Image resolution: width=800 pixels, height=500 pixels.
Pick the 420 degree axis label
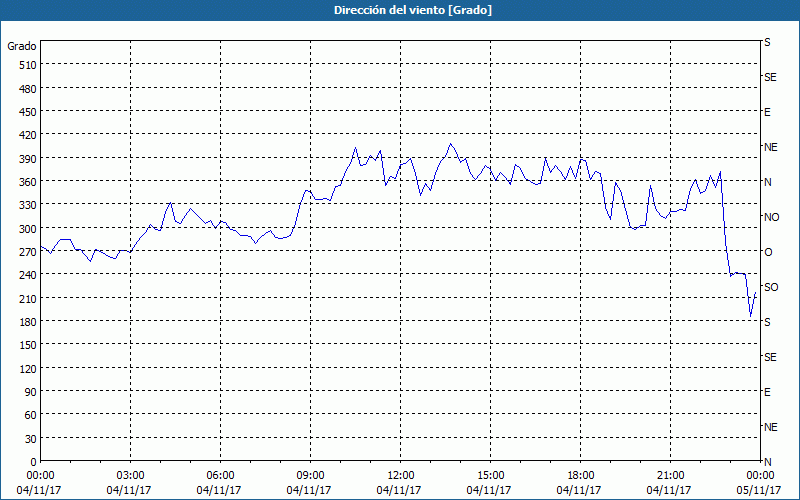pos(29,135)
